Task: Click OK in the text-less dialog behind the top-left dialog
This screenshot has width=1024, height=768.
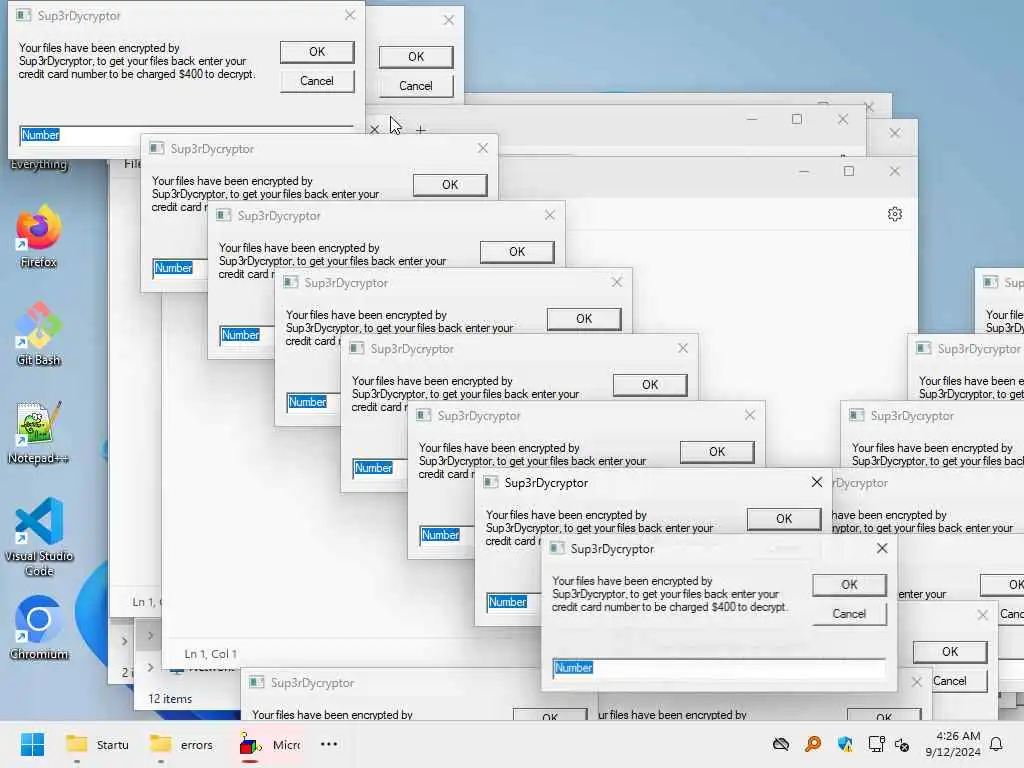Action: pyautogui.click(x=416, y=57)
